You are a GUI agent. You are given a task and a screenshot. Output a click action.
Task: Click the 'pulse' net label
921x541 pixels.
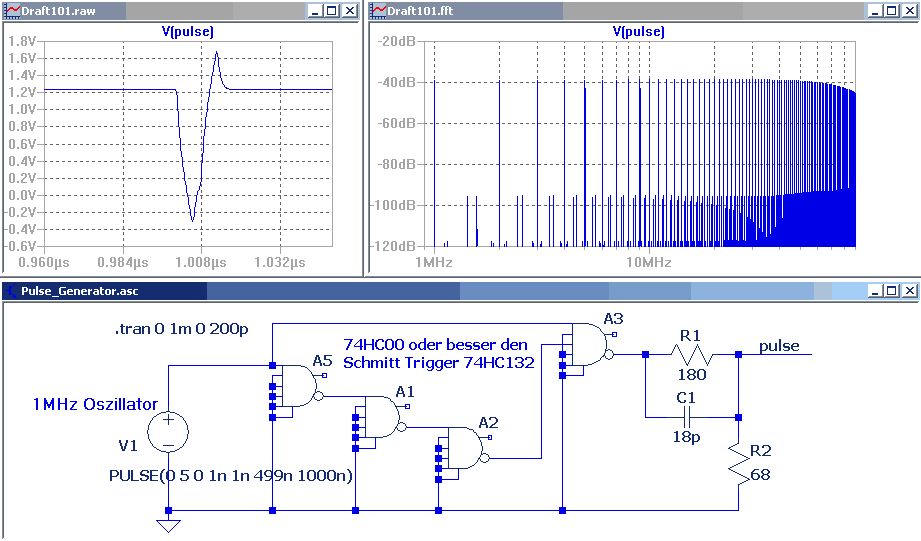click(779, 346)
